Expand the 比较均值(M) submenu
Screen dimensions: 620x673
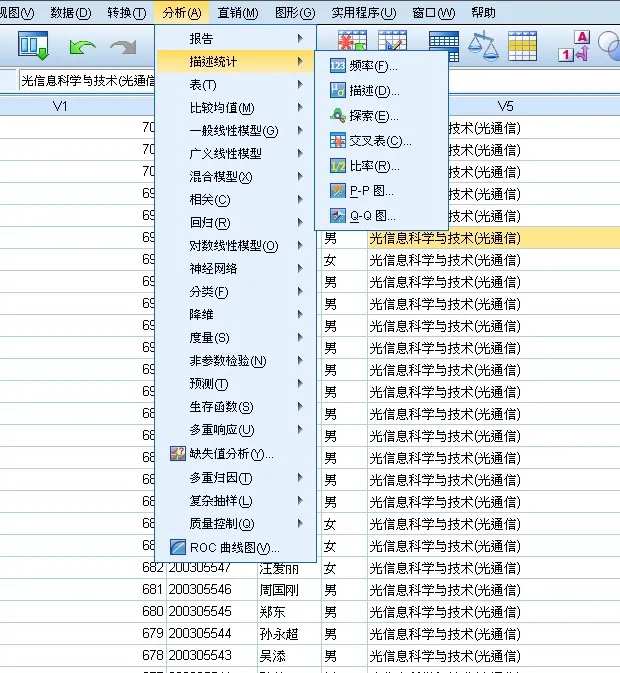(x=236, y=108)
